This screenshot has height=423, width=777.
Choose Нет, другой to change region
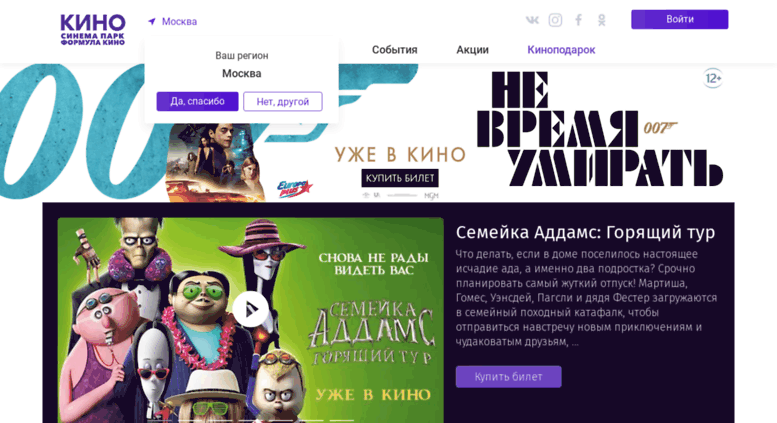282,102
